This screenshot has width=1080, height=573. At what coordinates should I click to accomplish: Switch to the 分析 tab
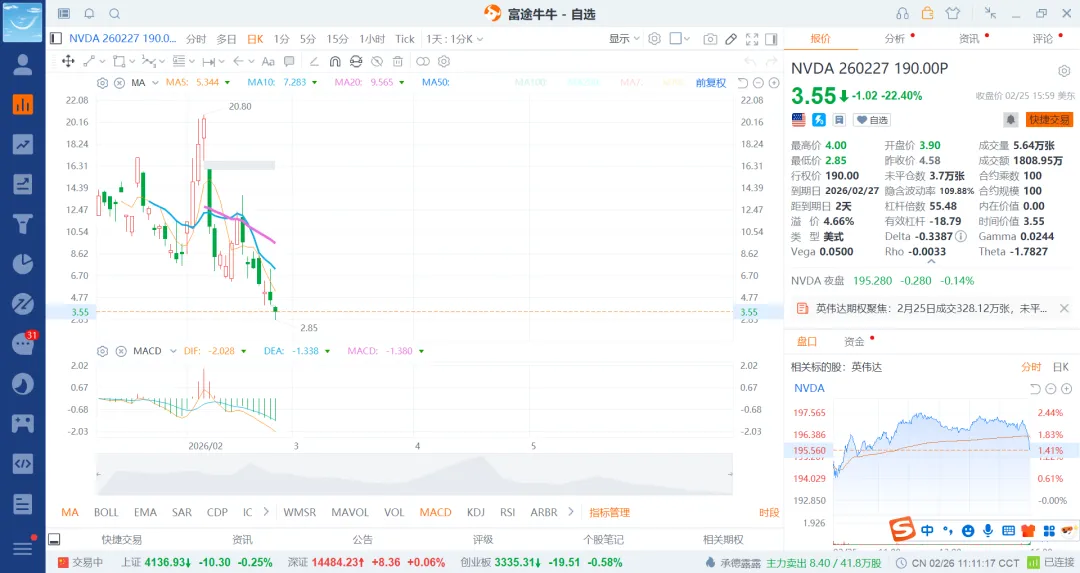tap(895, 39)
